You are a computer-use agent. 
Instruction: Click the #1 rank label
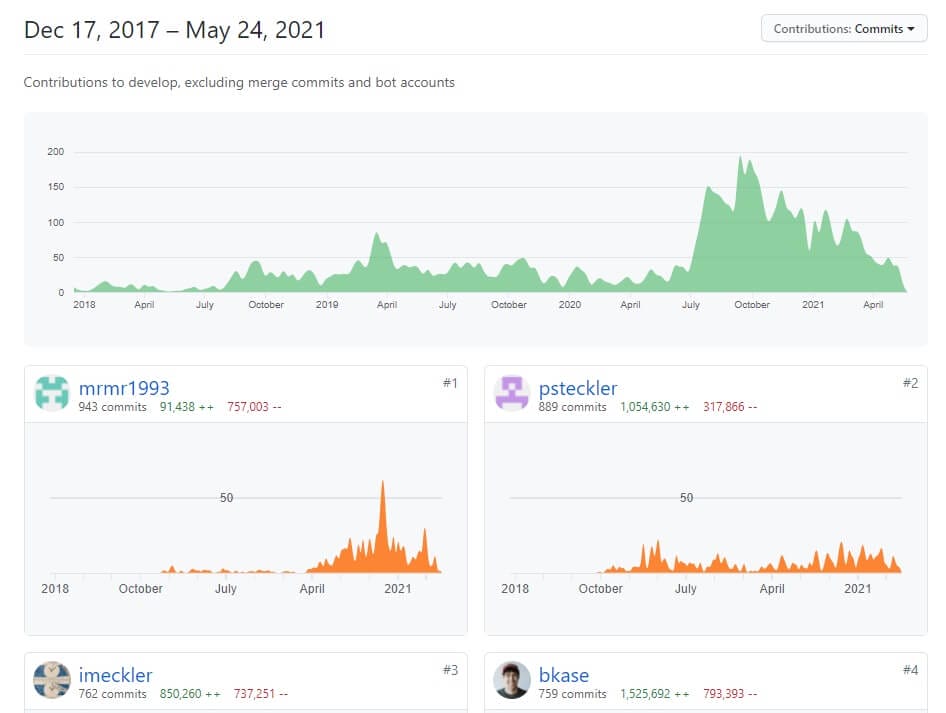point(449,383)
